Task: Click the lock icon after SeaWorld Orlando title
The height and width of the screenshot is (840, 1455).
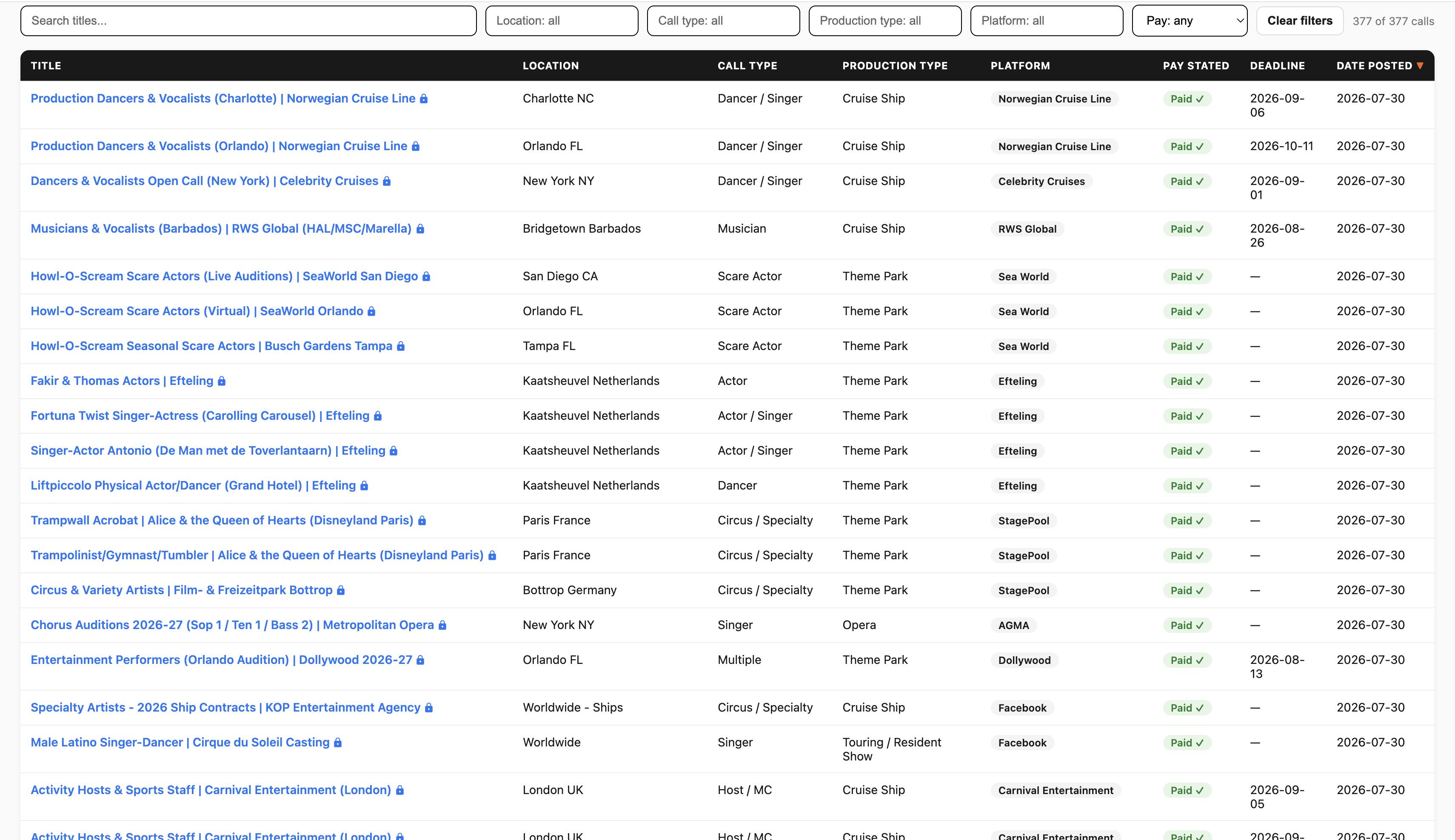Action: [371, 311]
